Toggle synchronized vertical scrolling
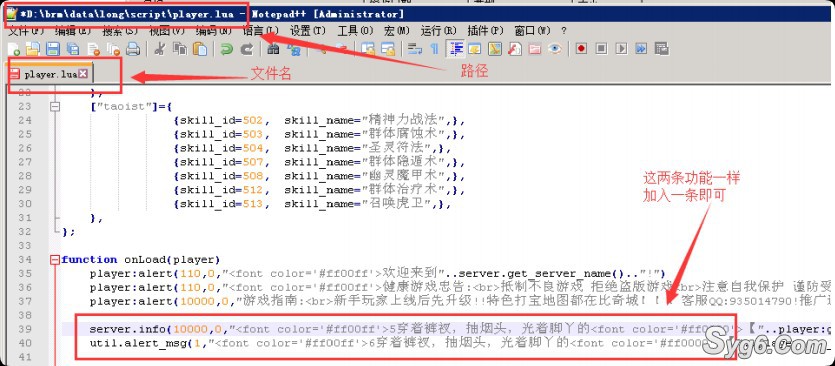835x366 pixels. click(x=368, y=49)
